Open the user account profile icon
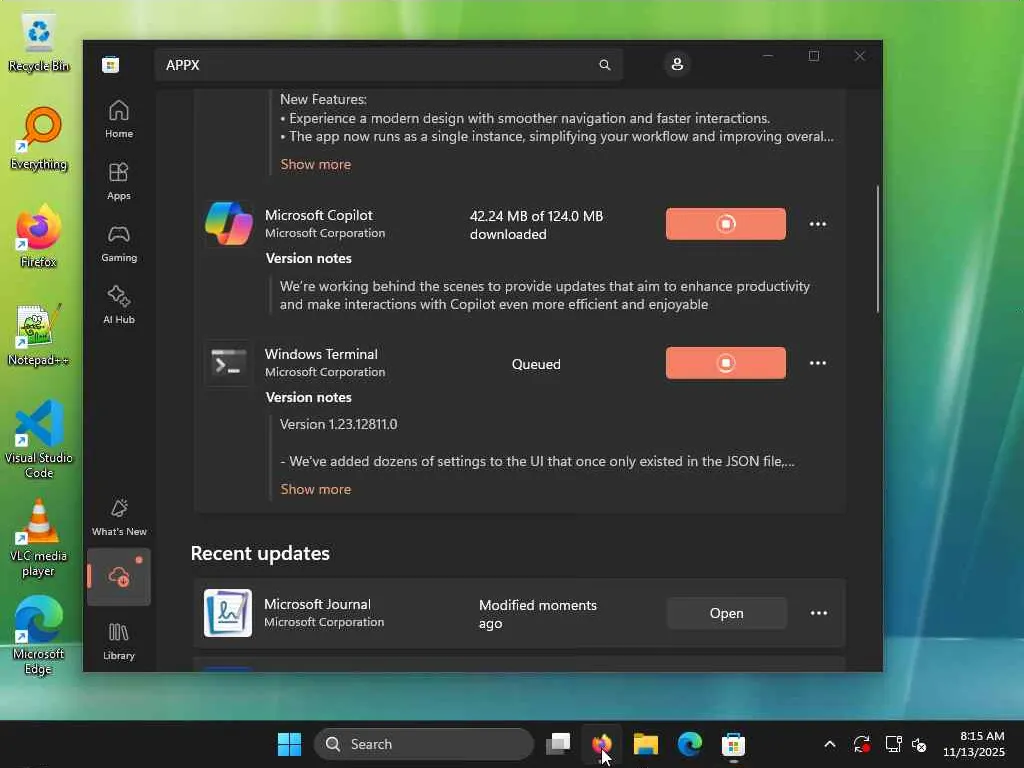 pos(677,64)
